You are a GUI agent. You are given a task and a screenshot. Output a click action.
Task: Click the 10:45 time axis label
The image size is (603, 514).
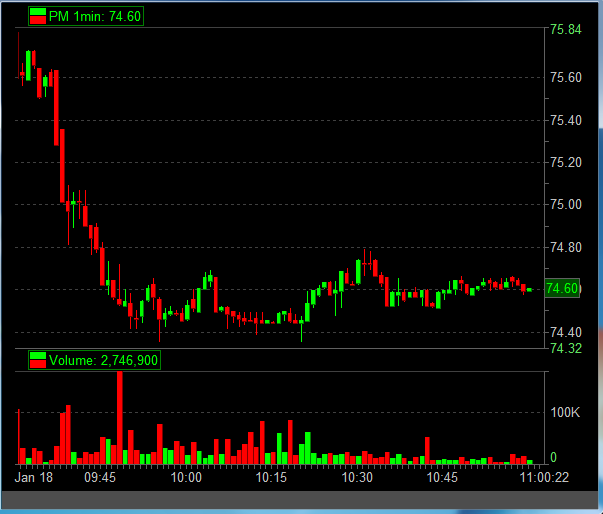click(x=442, y=477)
